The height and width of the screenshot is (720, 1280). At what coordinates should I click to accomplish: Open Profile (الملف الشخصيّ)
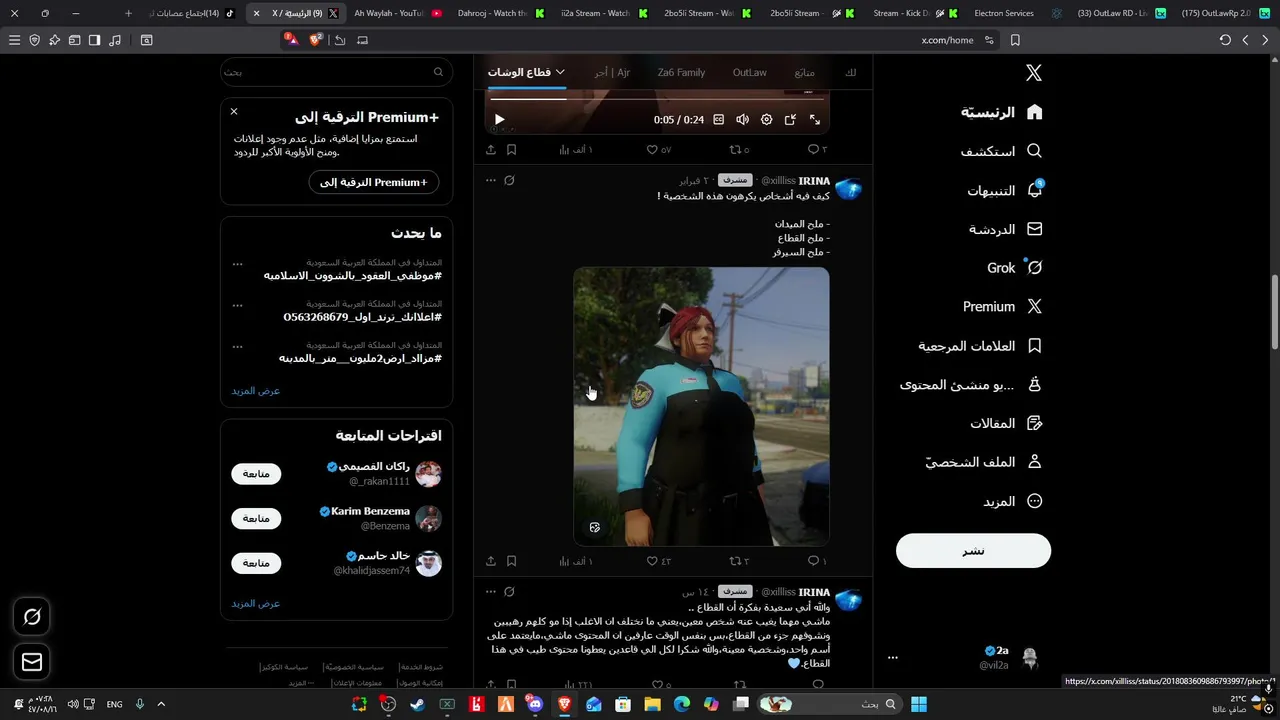(984, 462)
